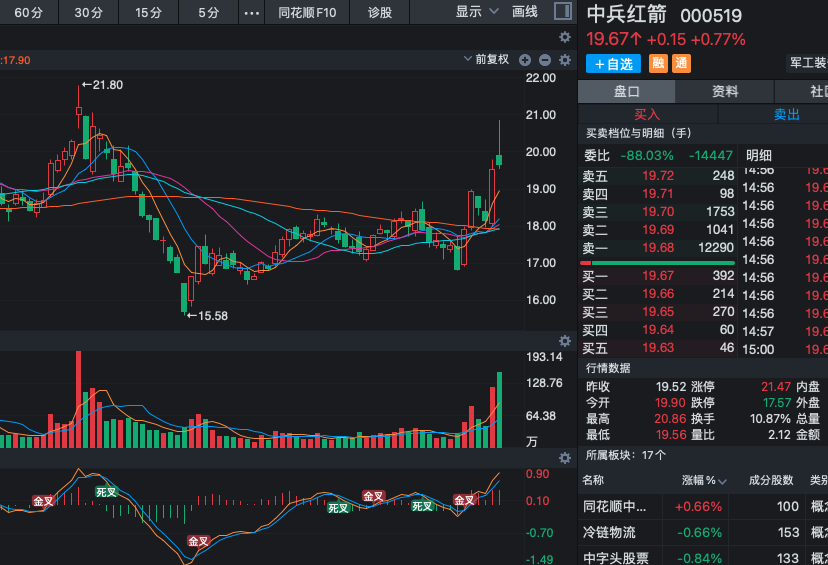Click the 通 connect badge
The image size is (828, 565).
pos(681,63)
